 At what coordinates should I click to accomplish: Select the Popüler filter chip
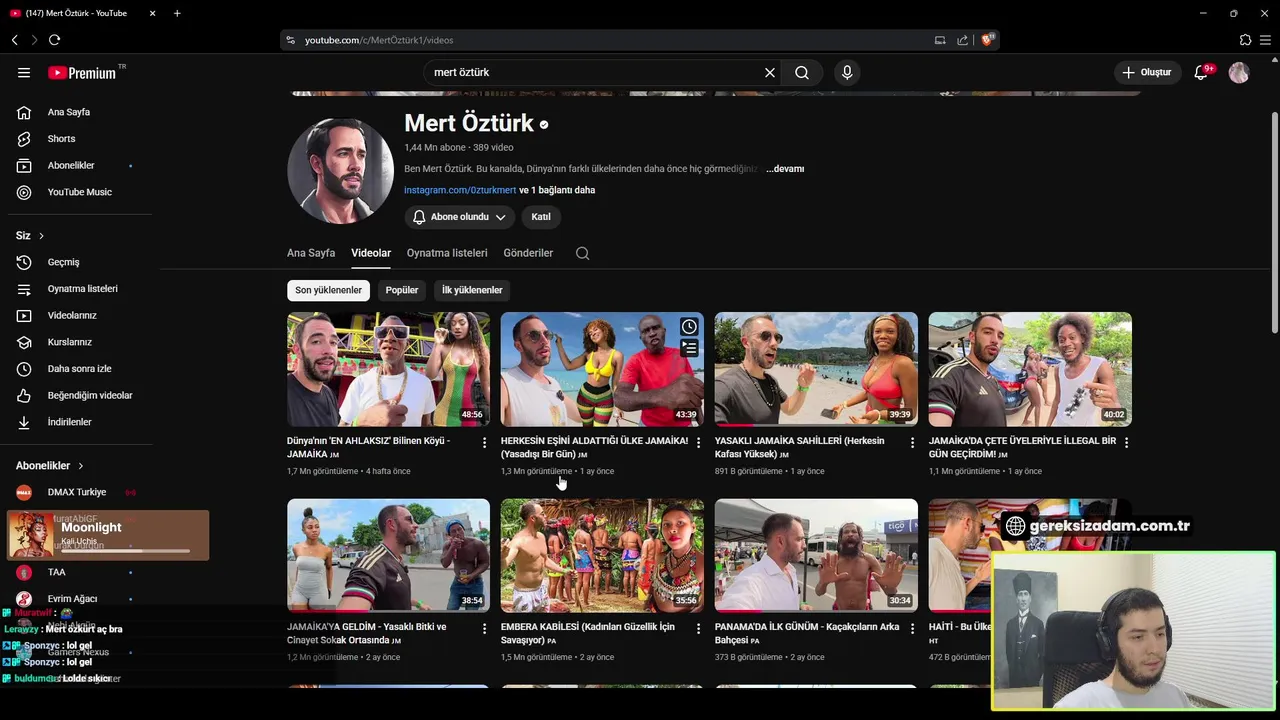402,290
